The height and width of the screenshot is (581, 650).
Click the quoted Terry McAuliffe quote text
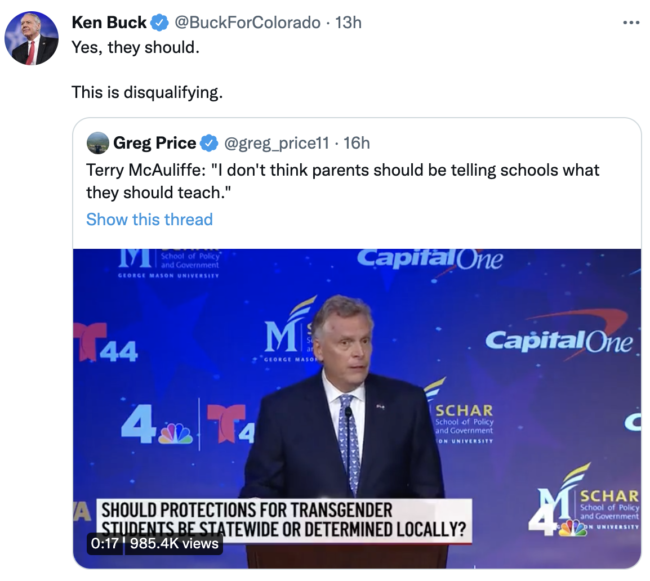pyautogui.click(x=342, y=181)
